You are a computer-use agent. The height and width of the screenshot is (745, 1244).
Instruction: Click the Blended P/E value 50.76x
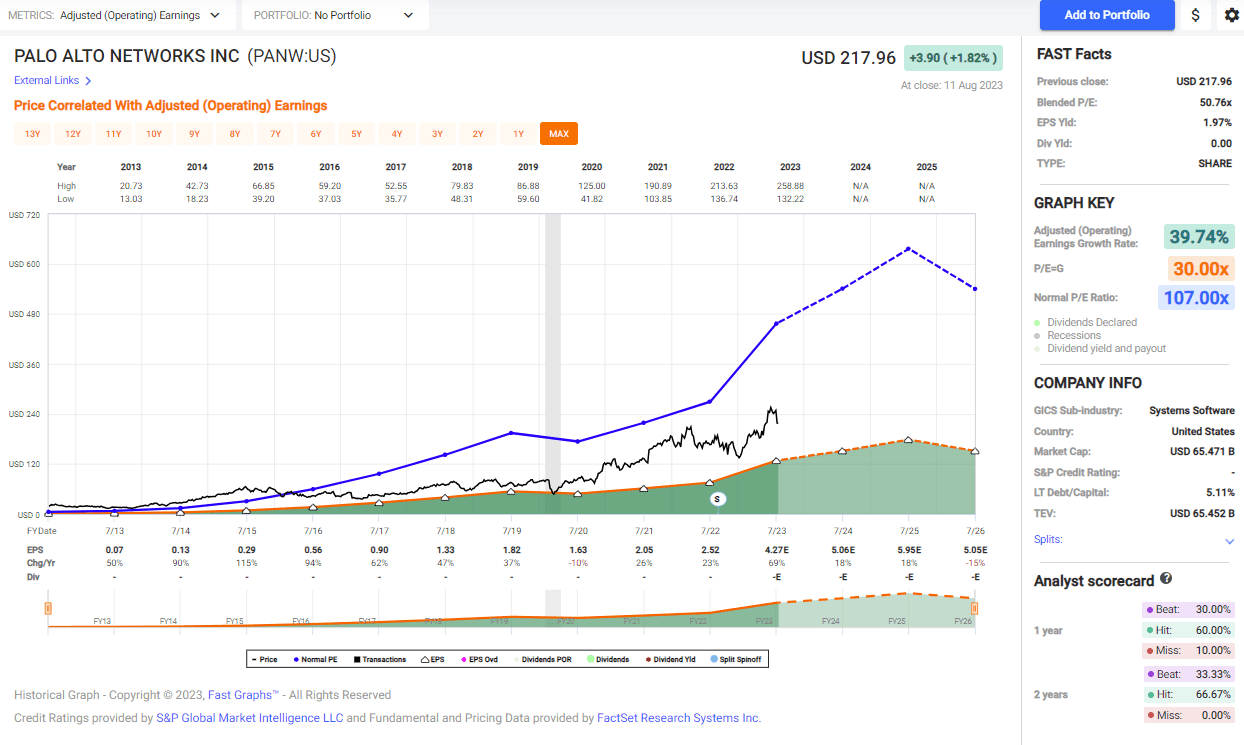point(1215,102)
